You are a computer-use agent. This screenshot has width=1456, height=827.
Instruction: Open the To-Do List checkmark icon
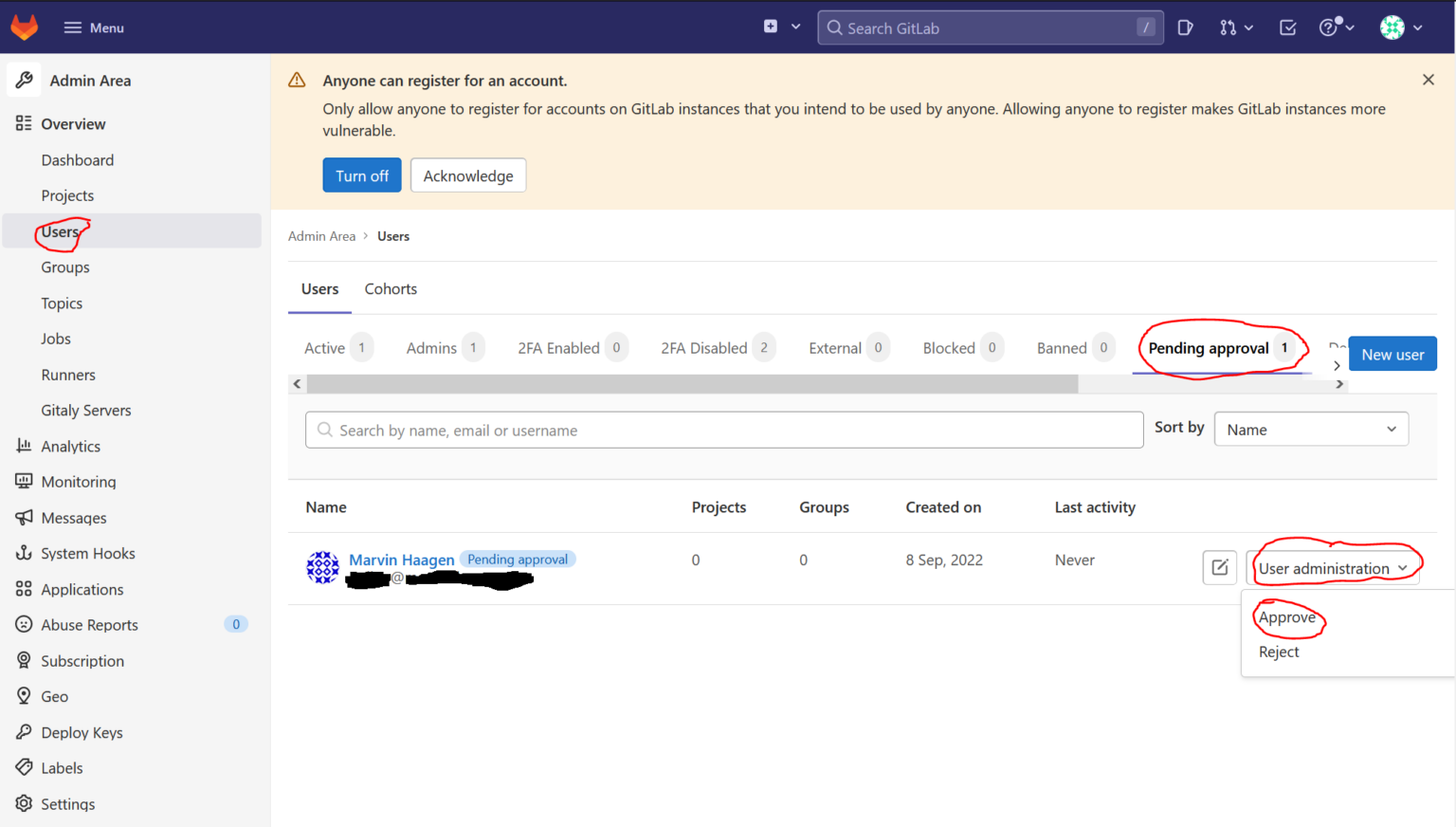click(1287, 28)
